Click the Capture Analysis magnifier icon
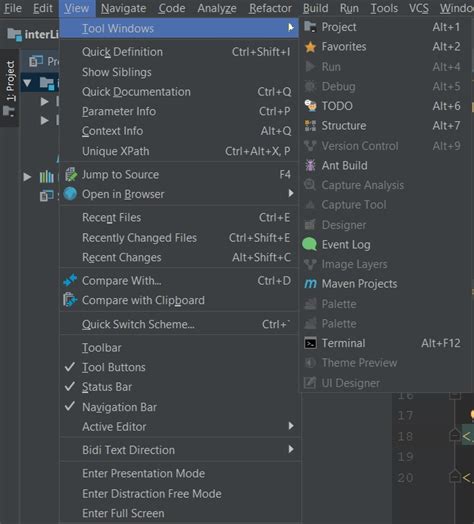The height and width of the screenshot is (524, 474). pos(310,185)
